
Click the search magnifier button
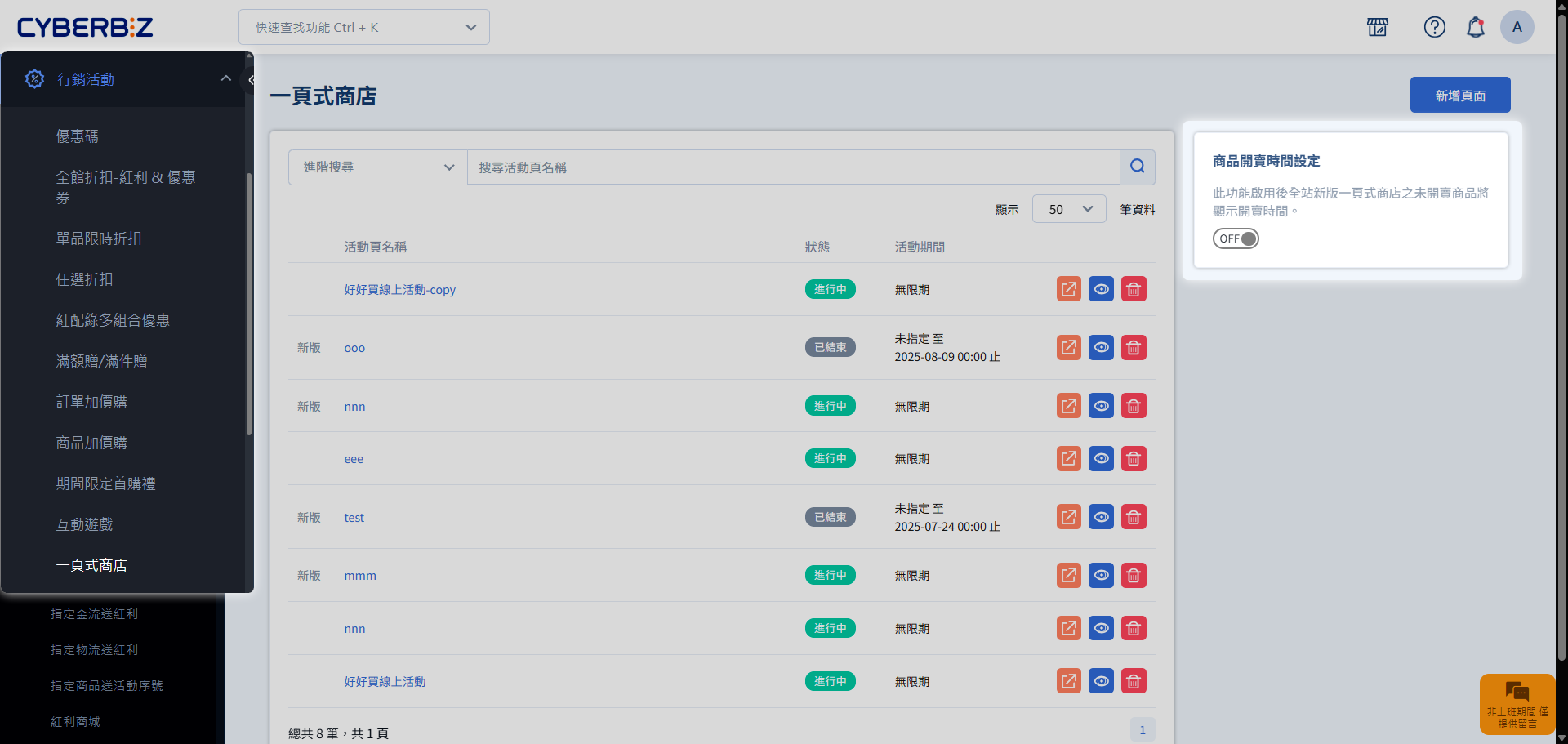pyautogui.click(x=1137, y=167)
